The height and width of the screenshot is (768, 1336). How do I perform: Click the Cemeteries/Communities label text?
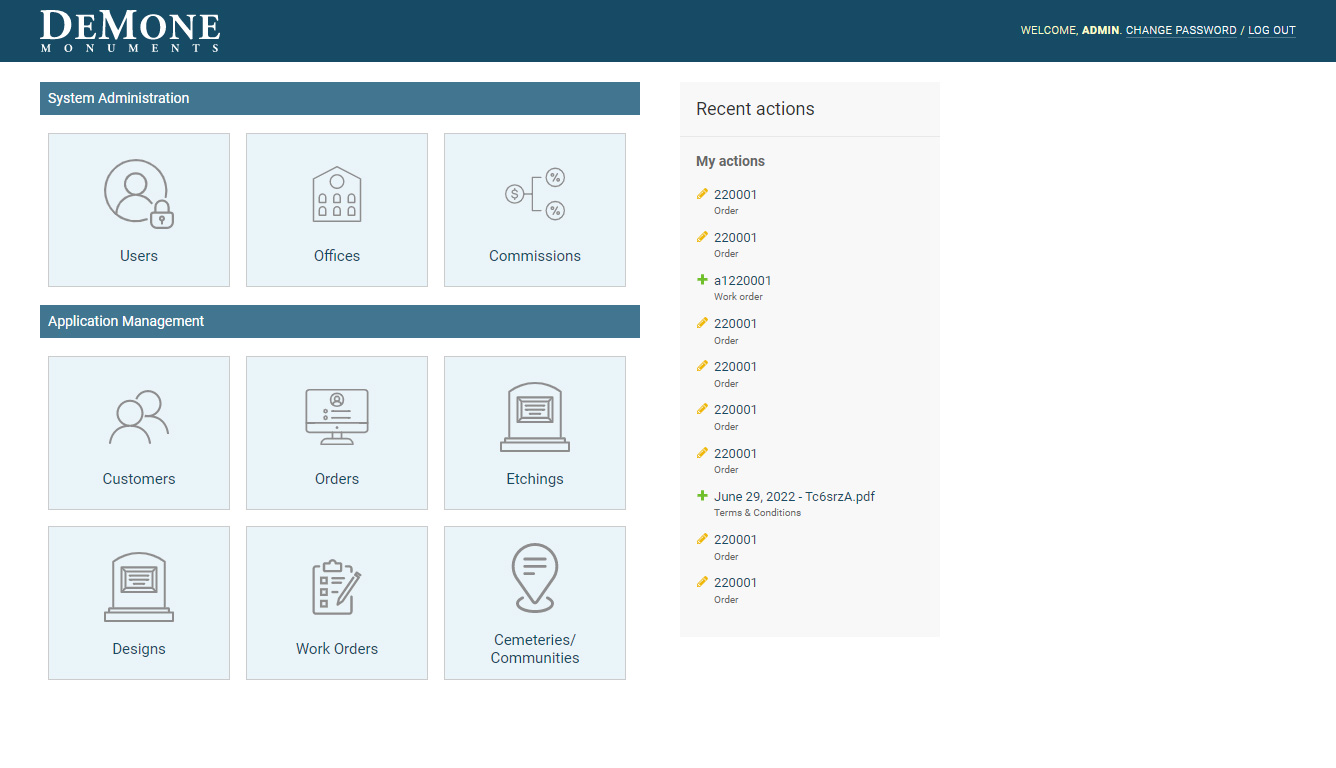coord(535,649)
